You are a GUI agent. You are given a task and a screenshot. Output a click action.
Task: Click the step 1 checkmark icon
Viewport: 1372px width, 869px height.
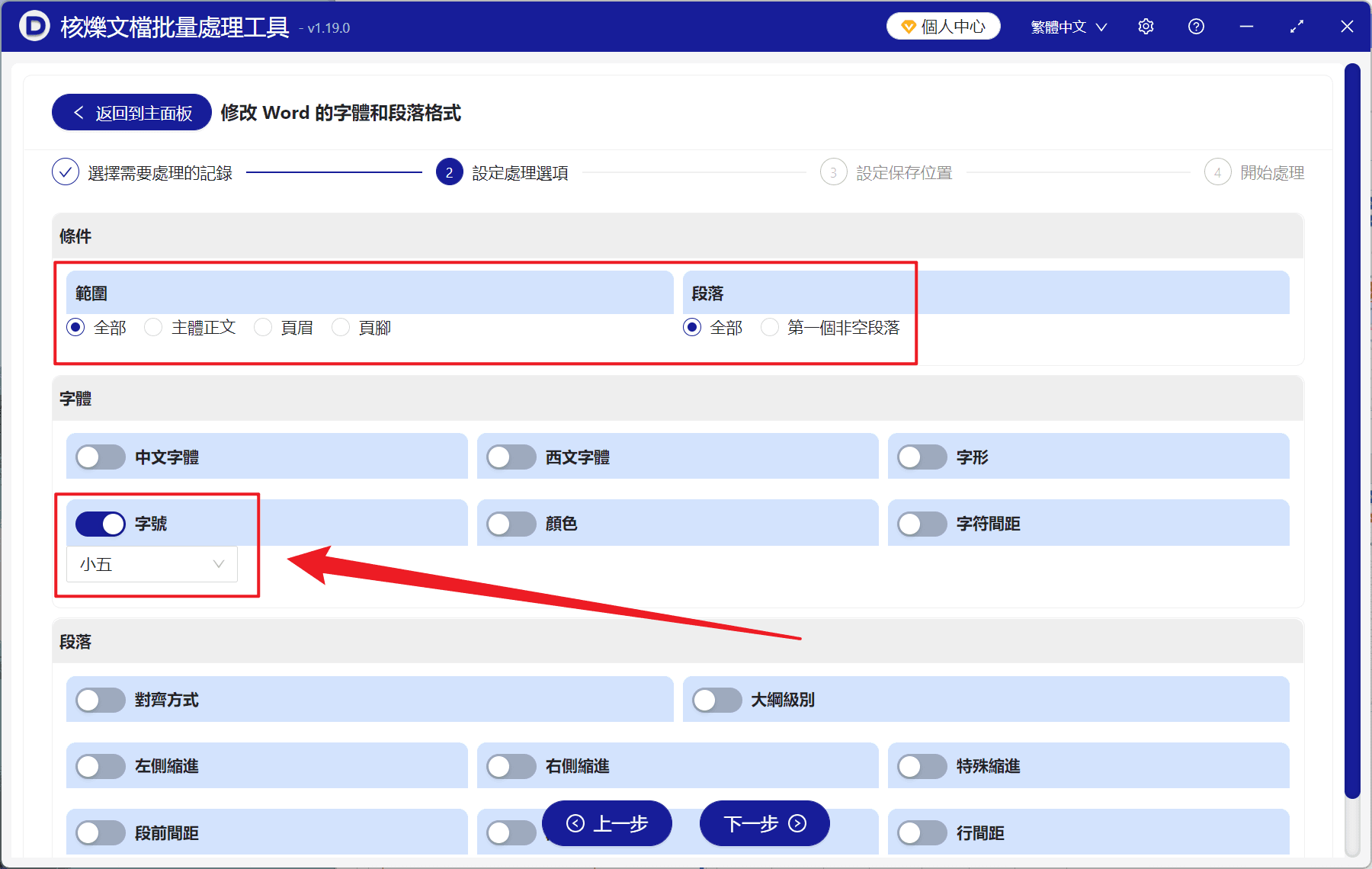click(x=65, y=172)
